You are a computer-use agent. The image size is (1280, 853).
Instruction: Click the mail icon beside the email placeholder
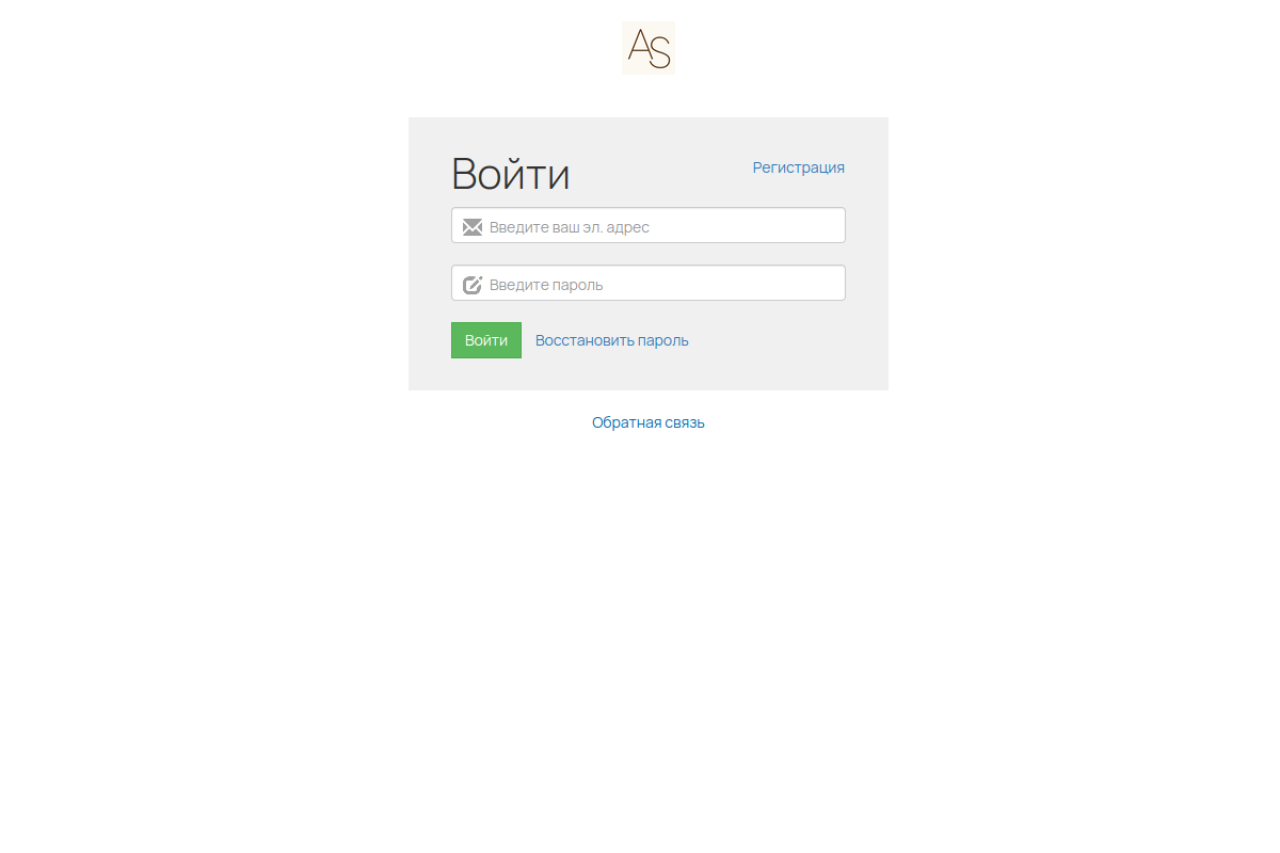point(472,227)
